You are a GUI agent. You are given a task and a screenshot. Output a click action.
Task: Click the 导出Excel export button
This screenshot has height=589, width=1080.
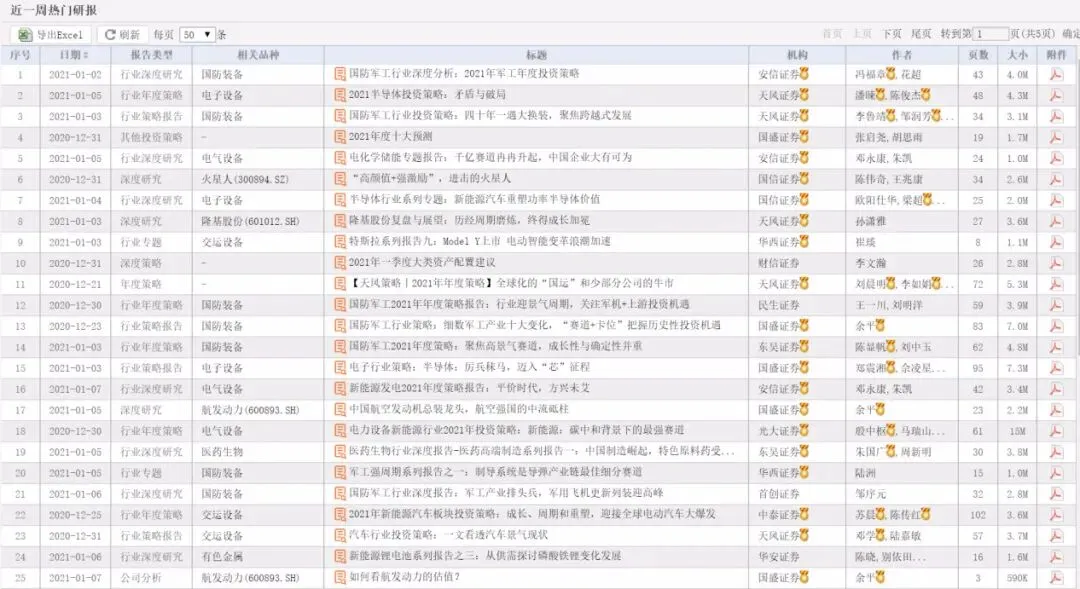pyautogui.click(x=52, y=34)
